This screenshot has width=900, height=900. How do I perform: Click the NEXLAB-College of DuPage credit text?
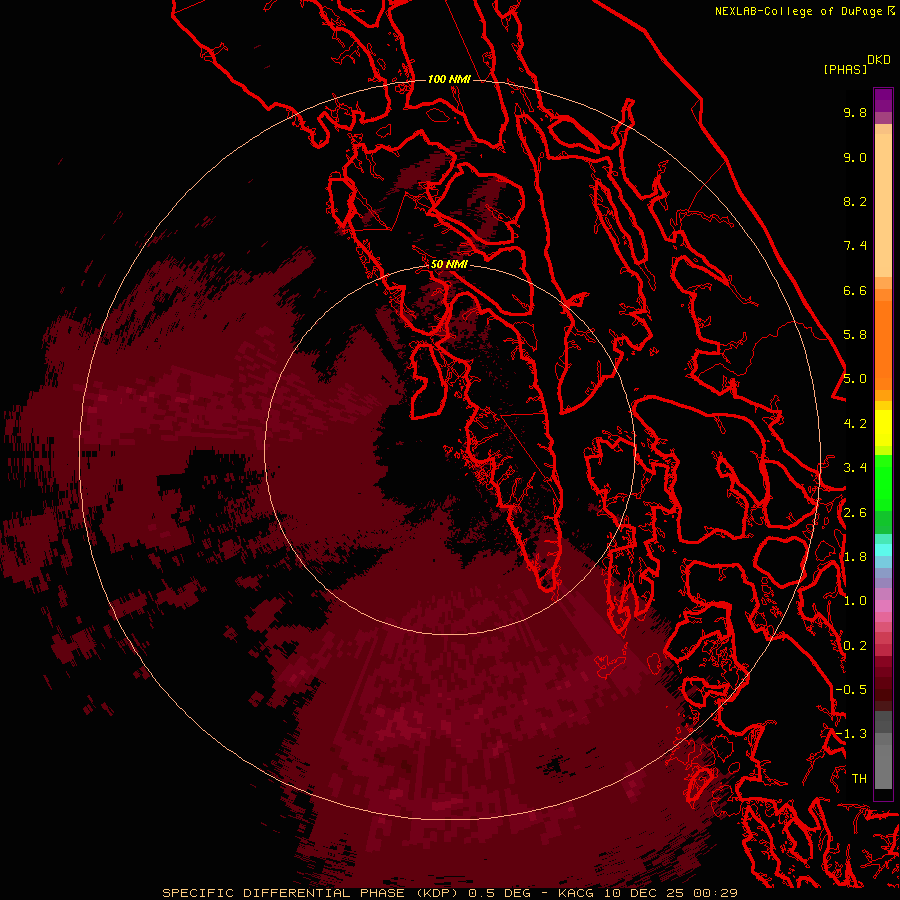798,11
